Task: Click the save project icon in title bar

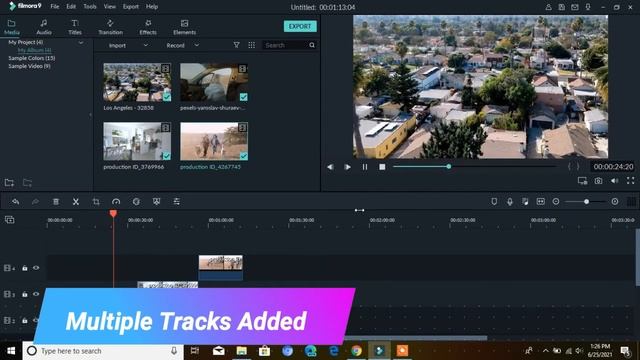Action: 562,7
